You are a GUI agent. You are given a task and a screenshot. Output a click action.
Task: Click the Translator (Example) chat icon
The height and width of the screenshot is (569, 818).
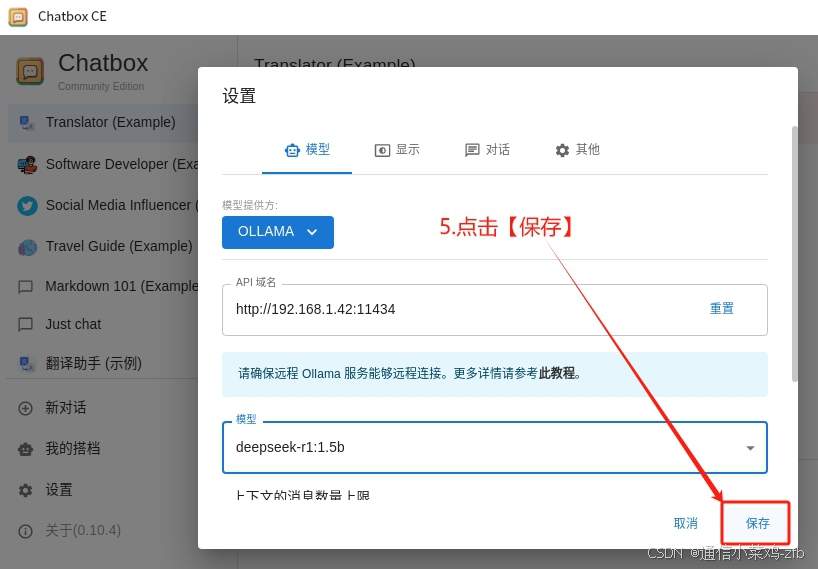coord(27,123)
